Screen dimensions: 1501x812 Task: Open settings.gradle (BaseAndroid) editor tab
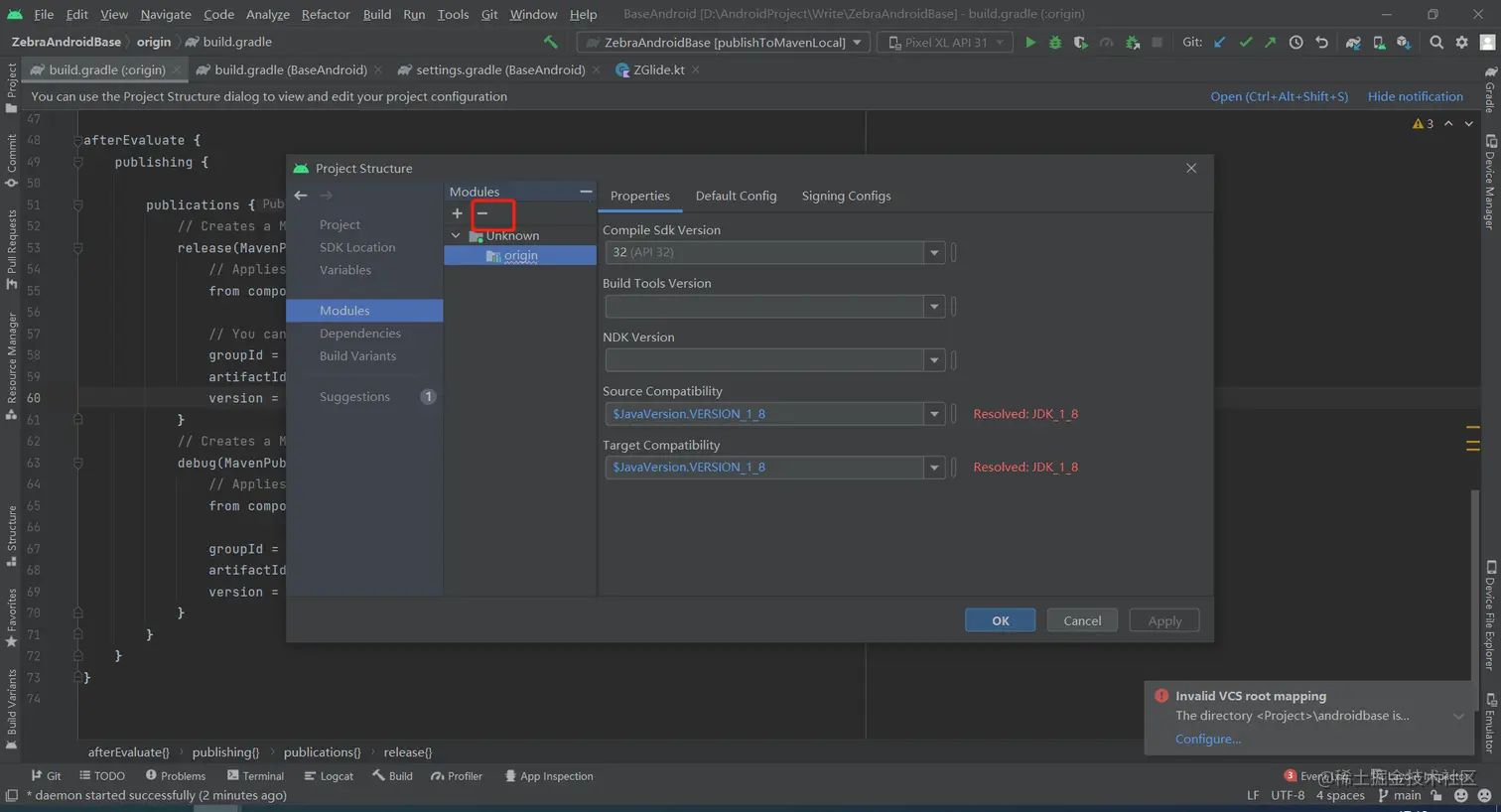click(x=498, y=70)
